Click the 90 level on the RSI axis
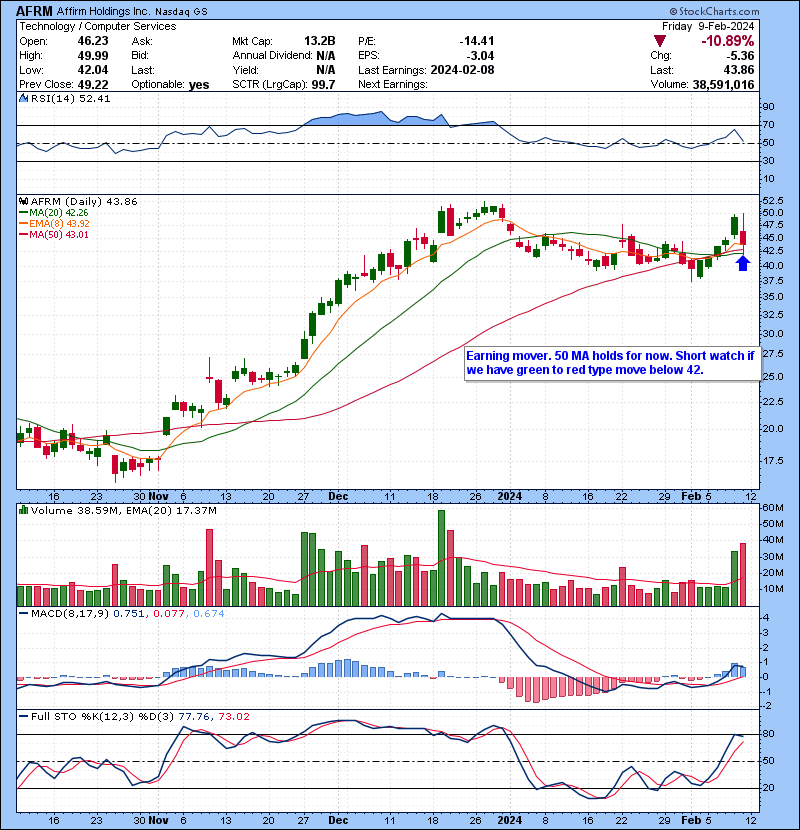 tap(768, 106)
